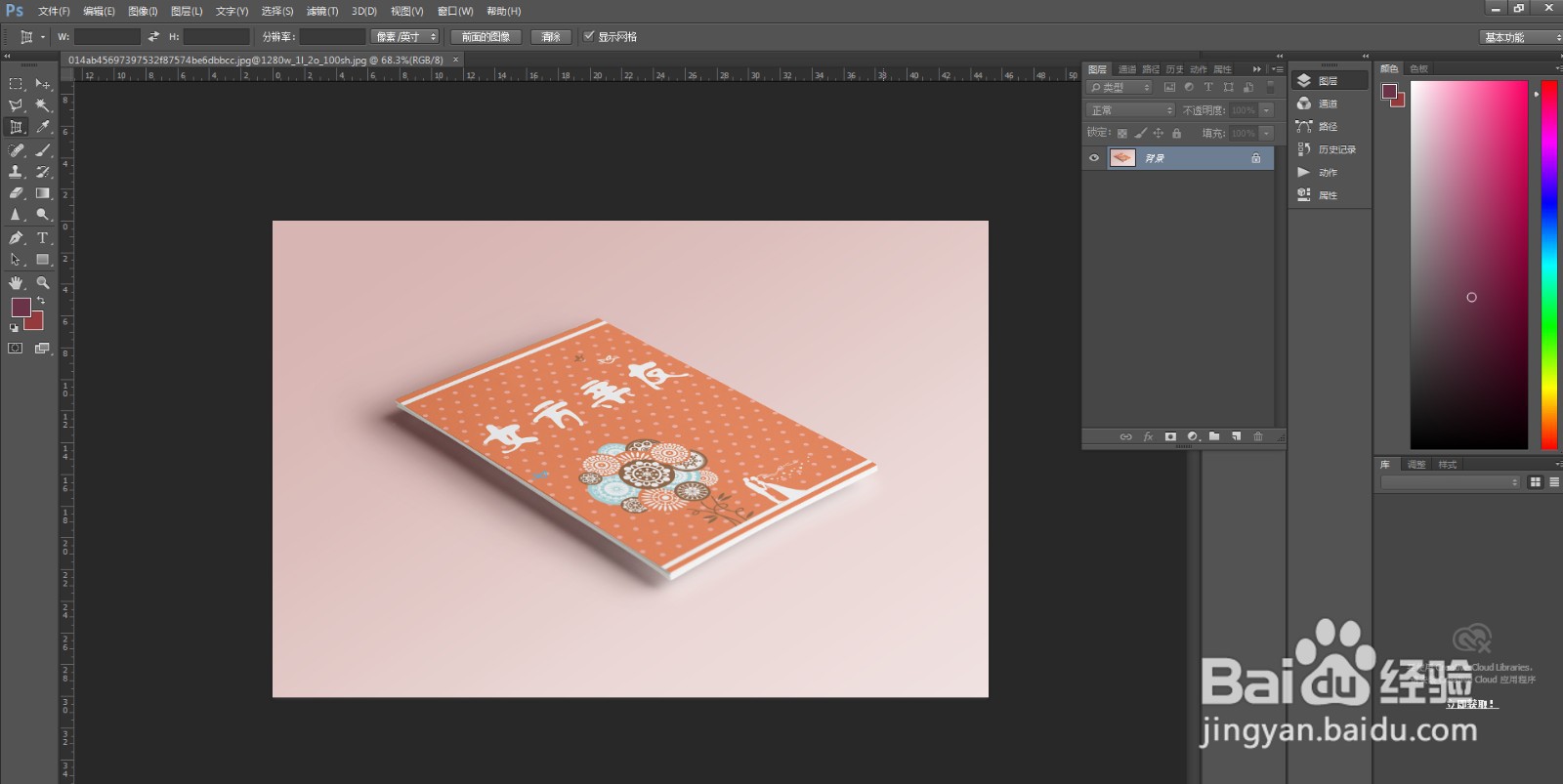Select the Eraser tool
The height and width of the screenshot is (784, 1563).
(16, 193)
